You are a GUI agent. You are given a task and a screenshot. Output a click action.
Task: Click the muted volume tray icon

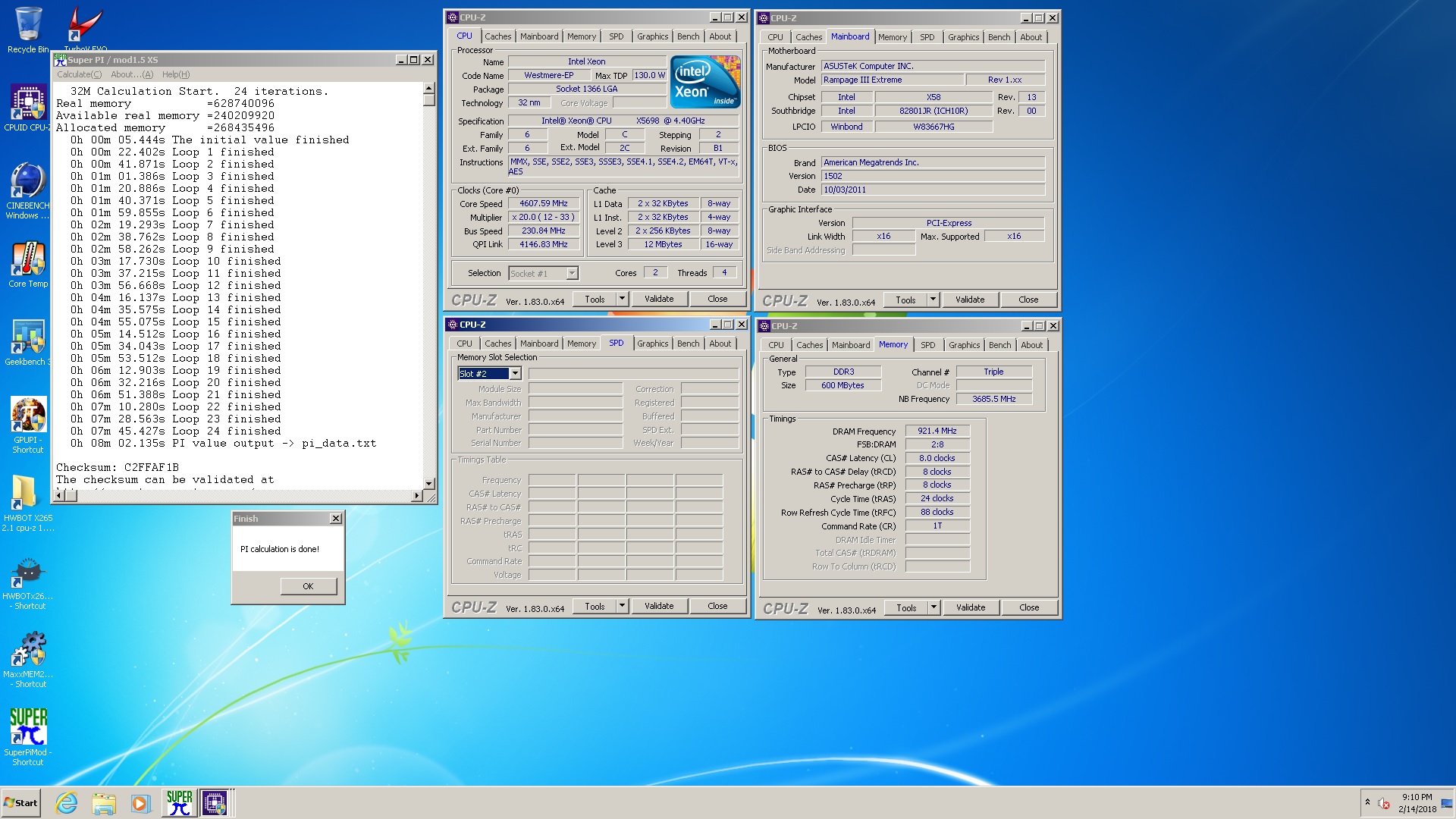point(1384,804)
